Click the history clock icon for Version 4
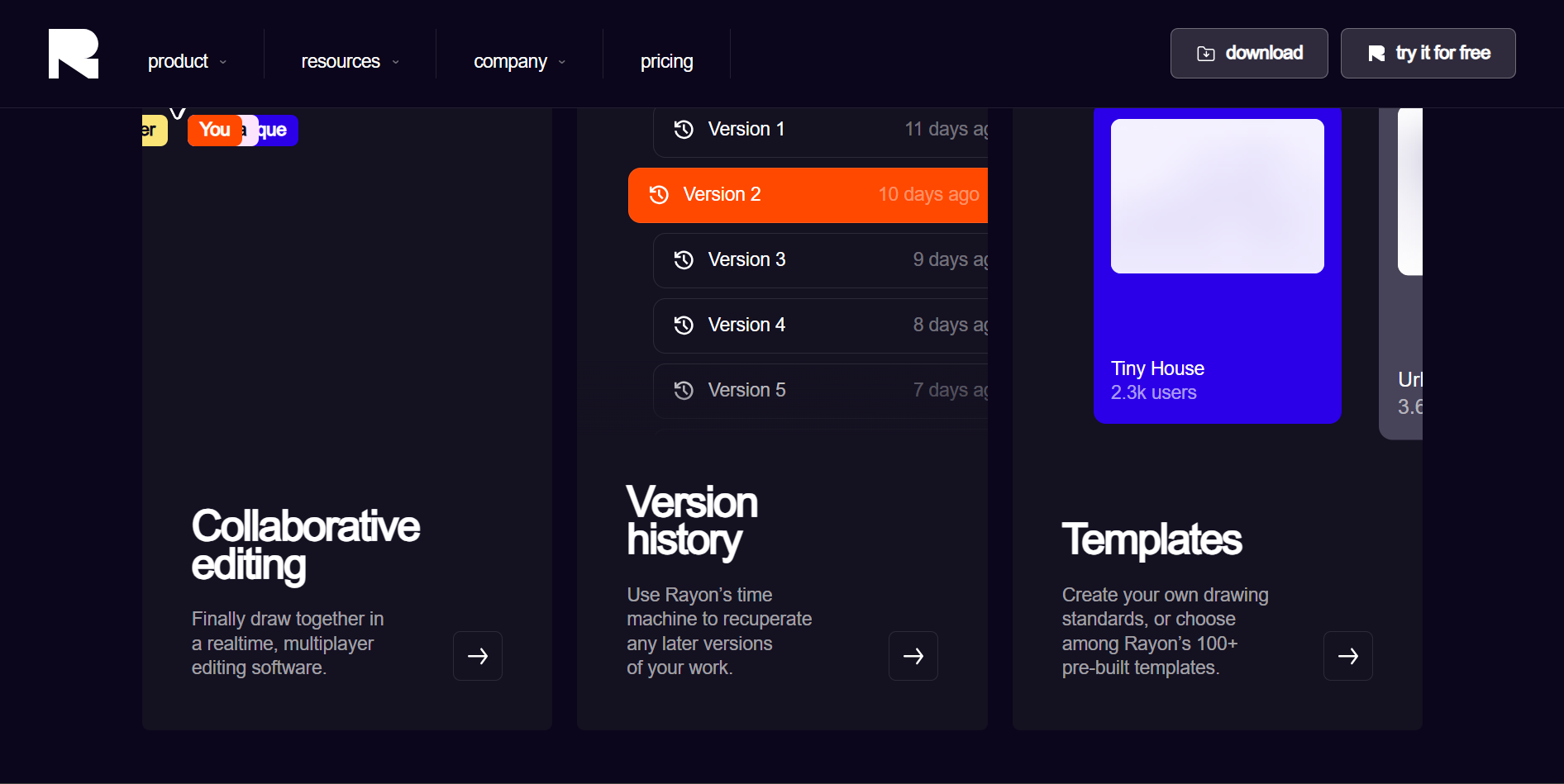 click(x=684, y=325)
